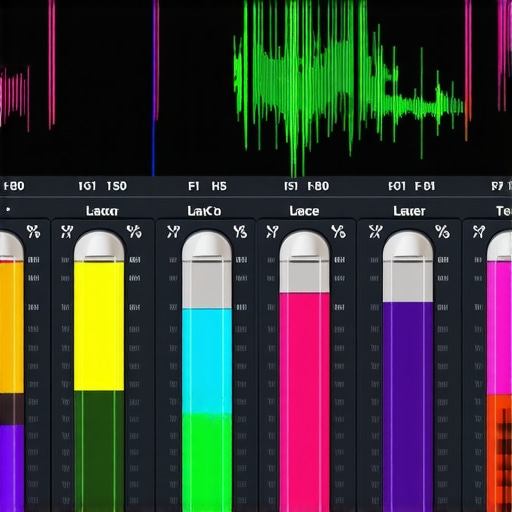The image size is (512, 512).
Task: Select the LarCo channel label above cyan meter
Action: point(204,211)
